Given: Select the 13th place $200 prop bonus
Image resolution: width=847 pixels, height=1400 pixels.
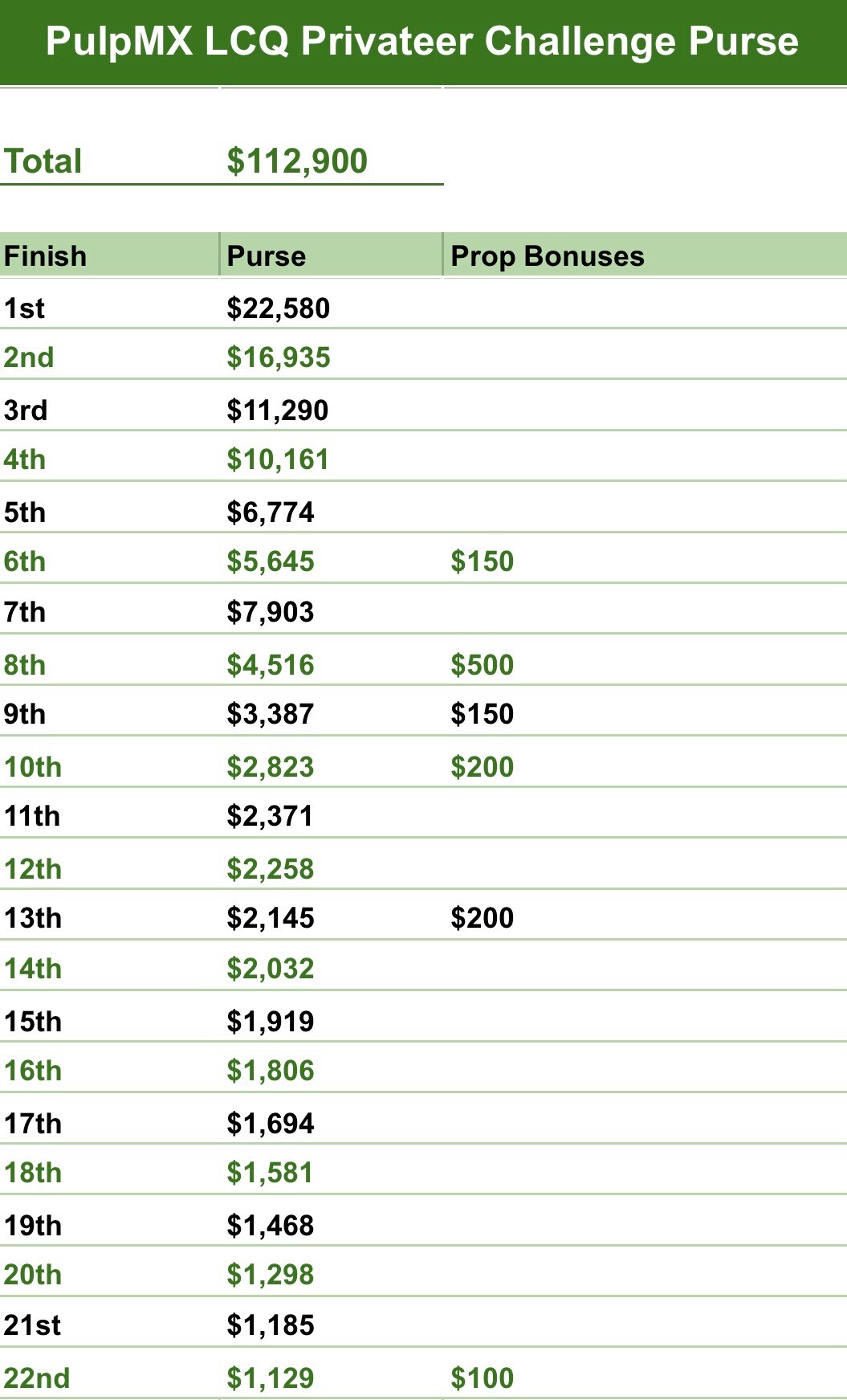Looking at the screenshot, I should [x=482, y=918].
